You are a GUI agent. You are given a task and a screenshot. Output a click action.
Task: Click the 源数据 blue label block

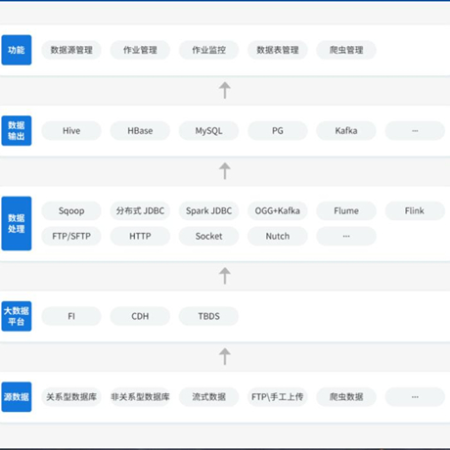tap(16, 397)
